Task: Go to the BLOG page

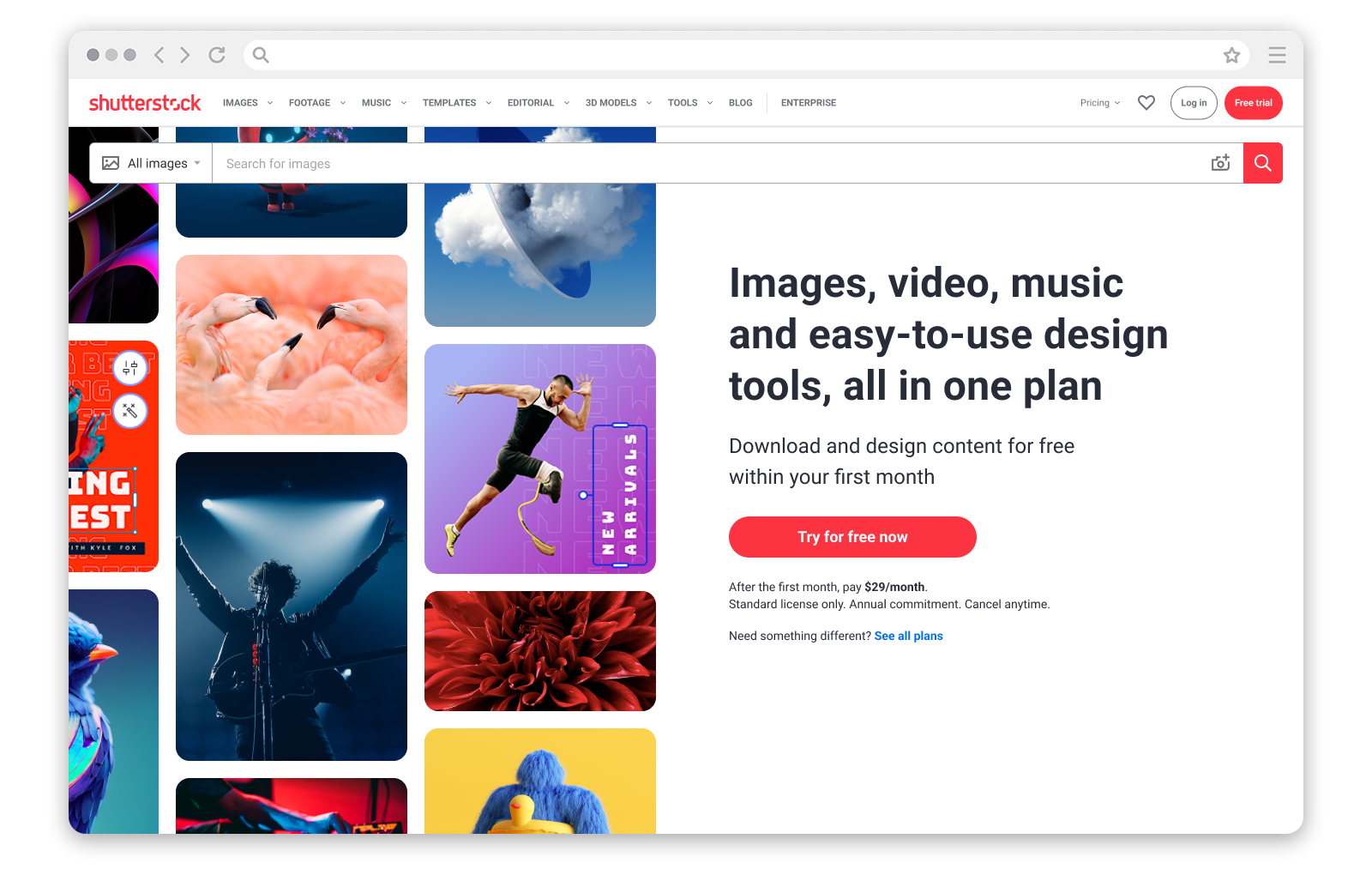Action: pos(741,103)
